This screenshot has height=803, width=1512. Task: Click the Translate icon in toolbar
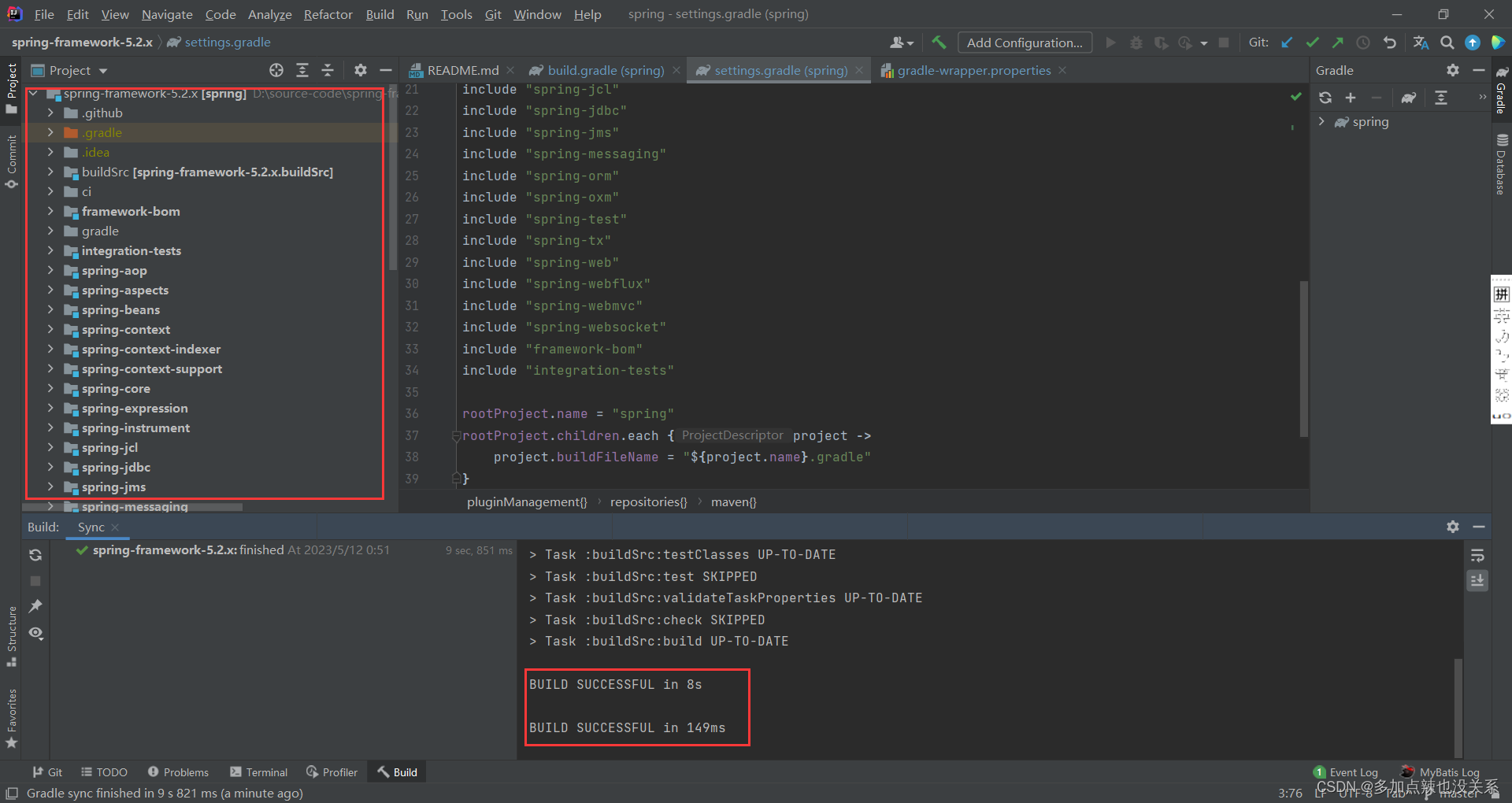point(1421,43)
